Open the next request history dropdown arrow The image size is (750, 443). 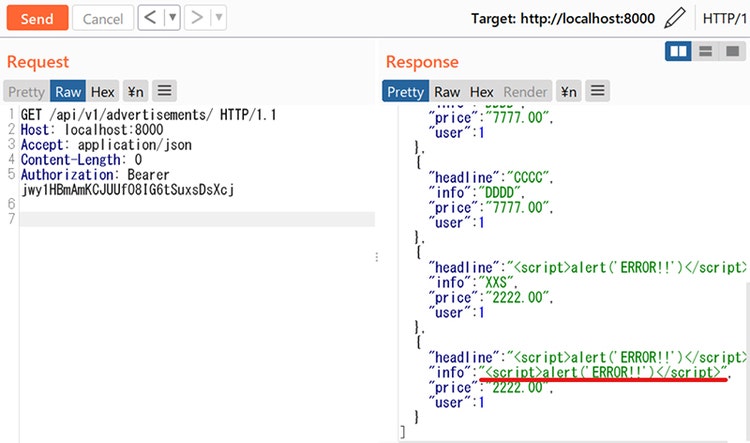point(219,18)
